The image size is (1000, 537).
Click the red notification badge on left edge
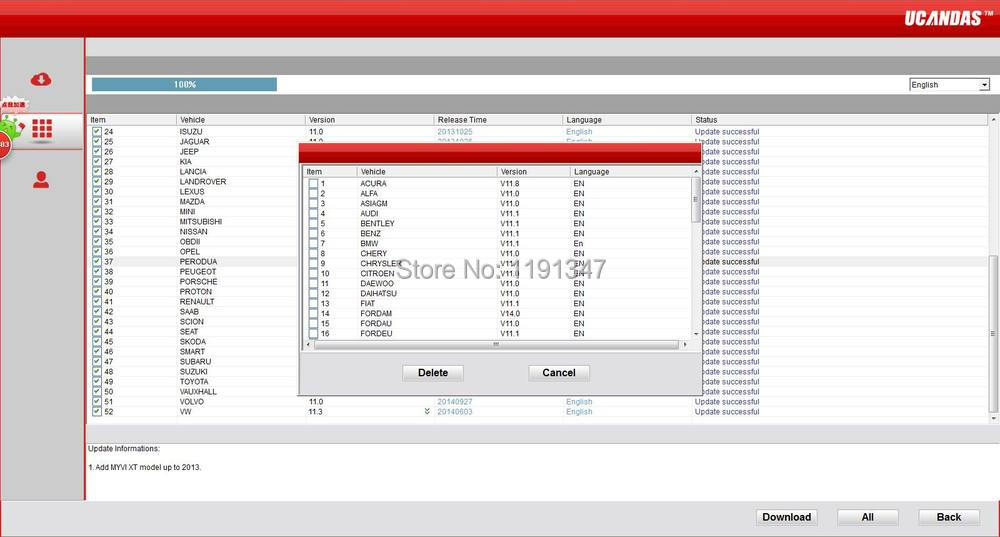click(x=4, y=145)
